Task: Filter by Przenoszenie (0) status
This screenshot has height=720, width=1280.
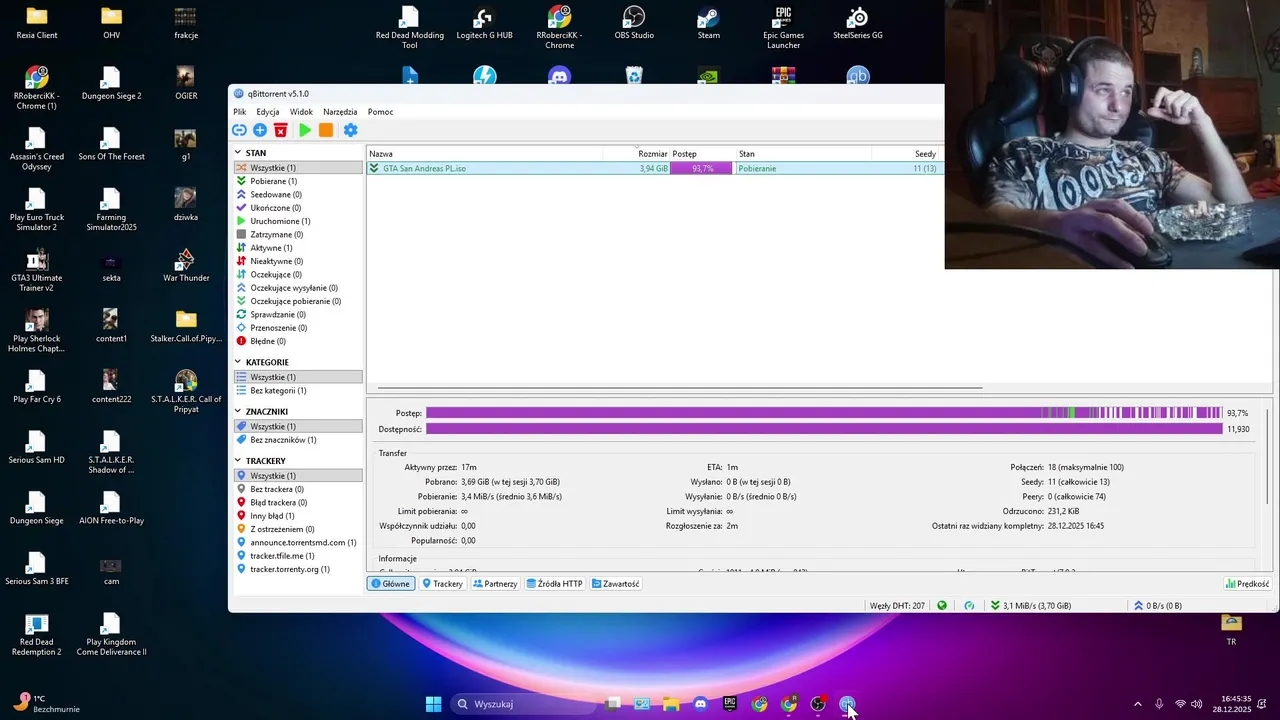Action: click(x=298, y=328)
